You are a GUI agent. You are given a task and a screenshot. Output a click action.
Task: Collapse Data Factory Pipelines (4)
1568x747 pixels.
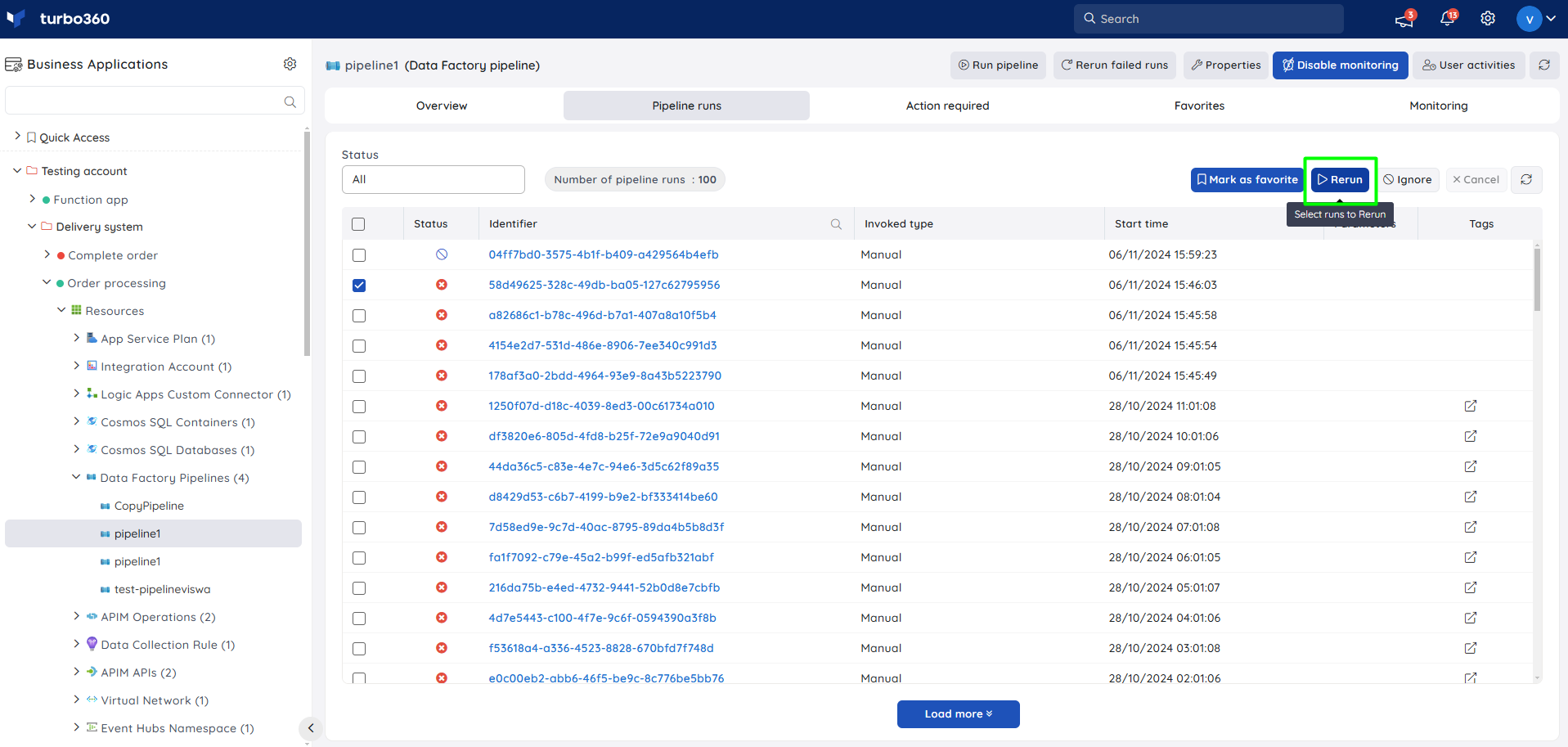pos(76,477)
